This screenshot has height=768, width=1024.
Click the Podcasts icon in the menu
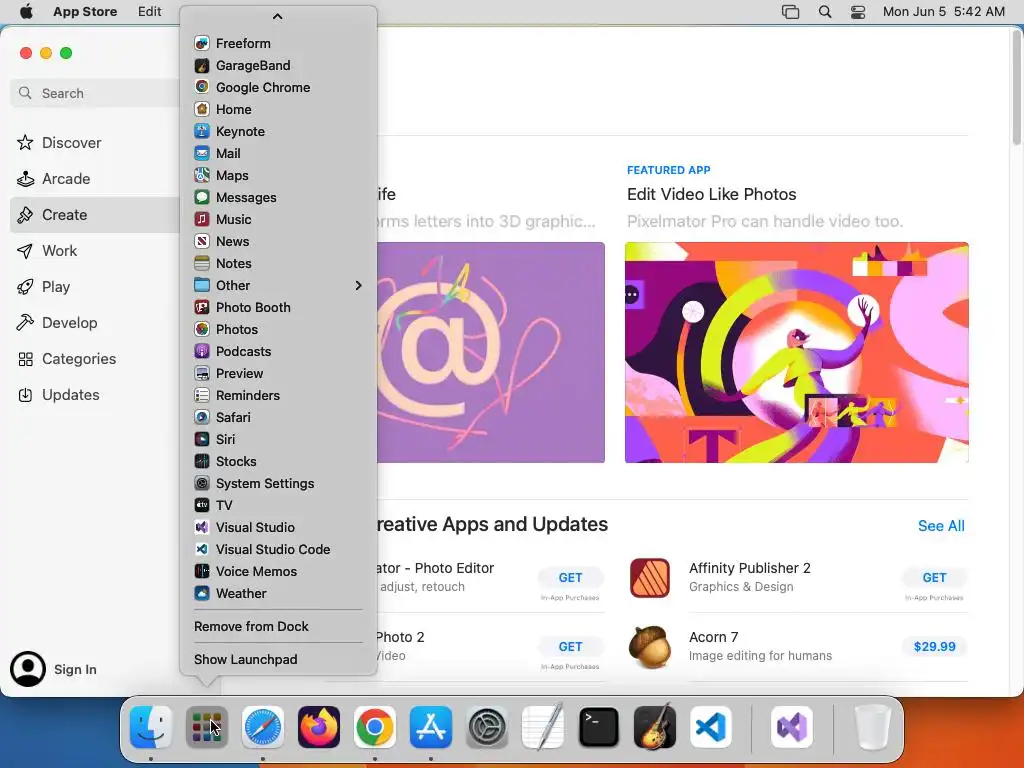click(202, 351)
